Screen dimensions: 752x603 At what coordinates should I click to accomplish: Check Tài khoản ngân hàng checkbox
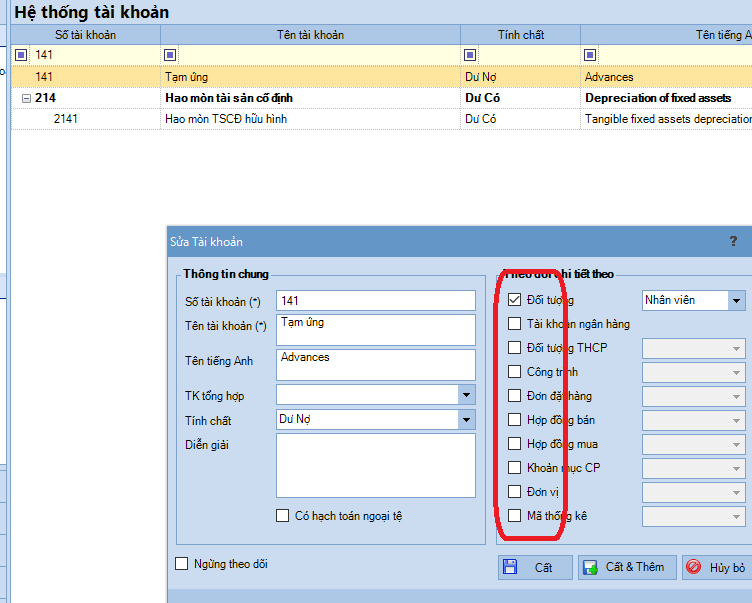514,324
